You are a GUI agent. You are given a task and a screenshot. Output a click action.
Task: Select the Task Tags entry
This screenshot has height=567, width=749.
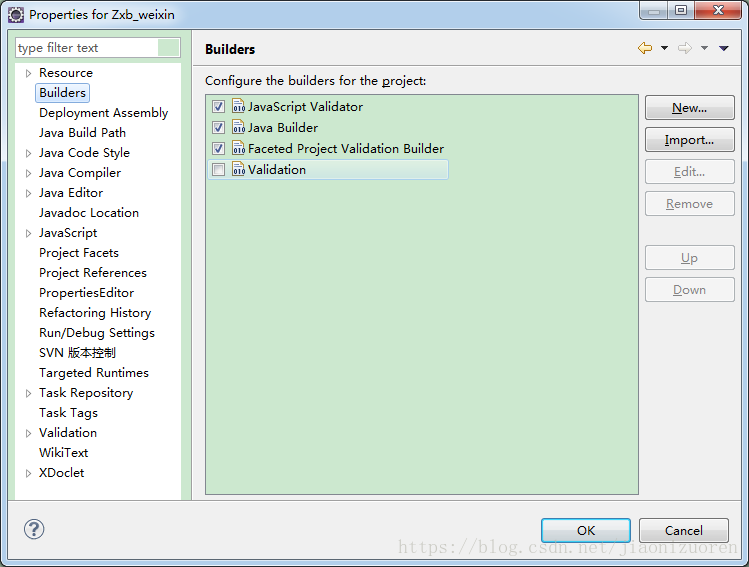(x=68, y=413)
